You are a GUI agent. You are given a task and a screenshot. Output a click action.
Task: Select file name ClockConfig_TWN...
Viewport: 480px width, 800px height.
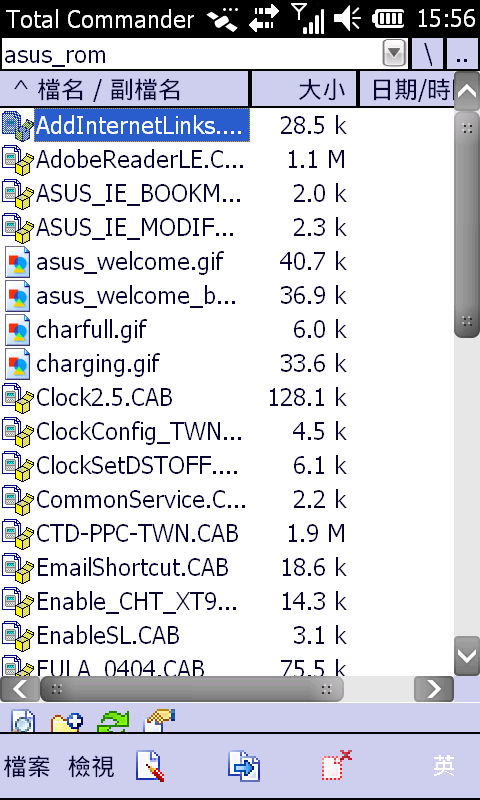(139, 432)
